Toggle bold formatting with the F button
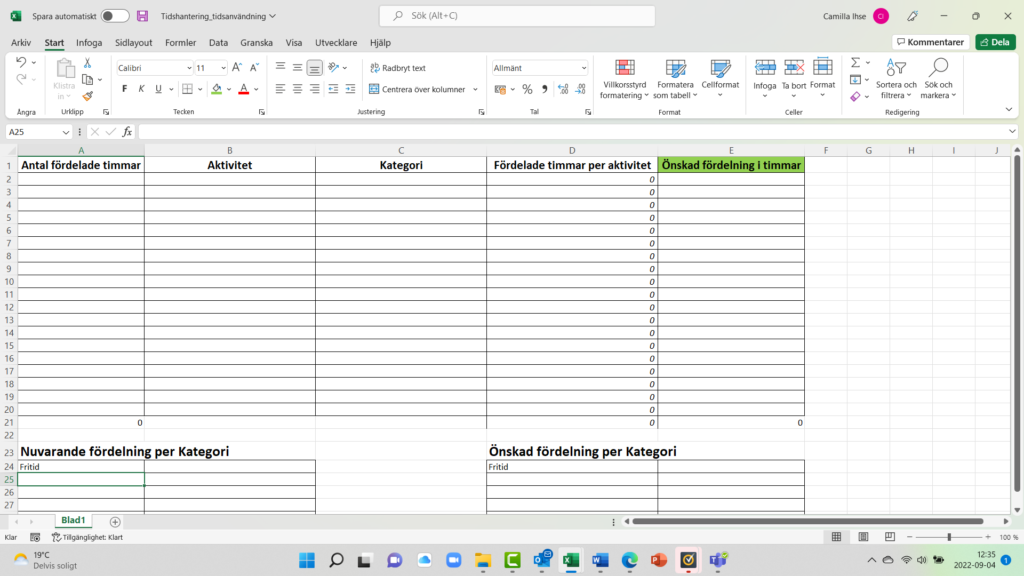This screenshot has width=1024, height=576. click(124, 89)
